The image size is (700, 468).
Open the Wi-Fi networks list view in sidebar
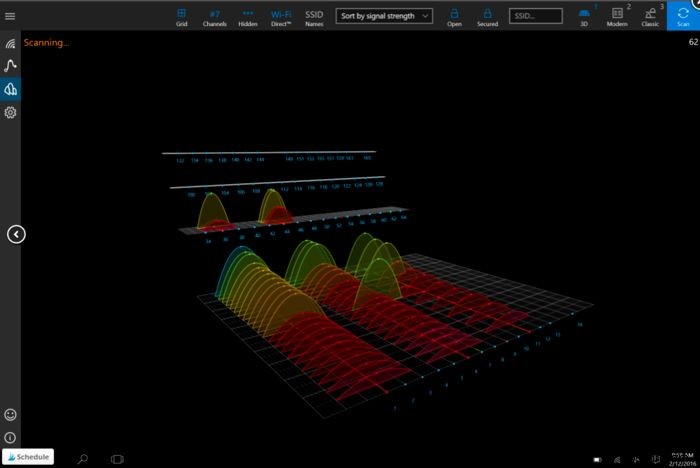click(10, 43)
